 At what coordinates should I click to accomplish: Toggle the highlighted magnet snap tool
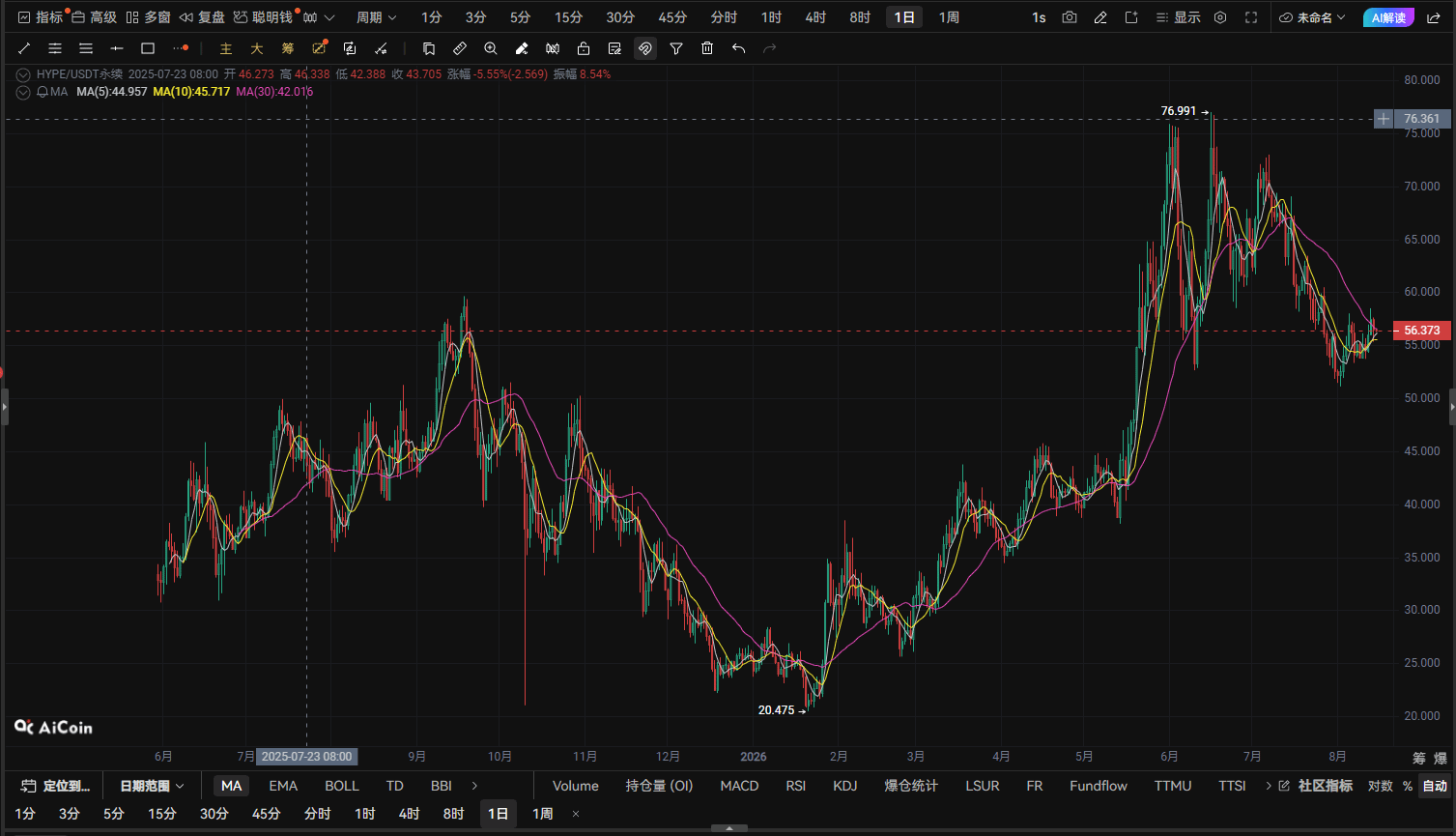point(645,48)
